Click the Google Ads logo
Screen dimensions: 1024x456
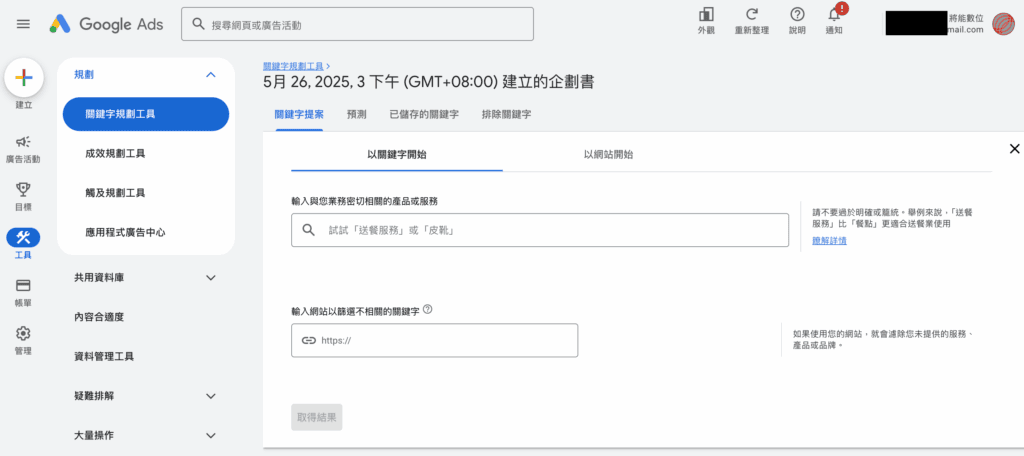click(x=106, y=24)
